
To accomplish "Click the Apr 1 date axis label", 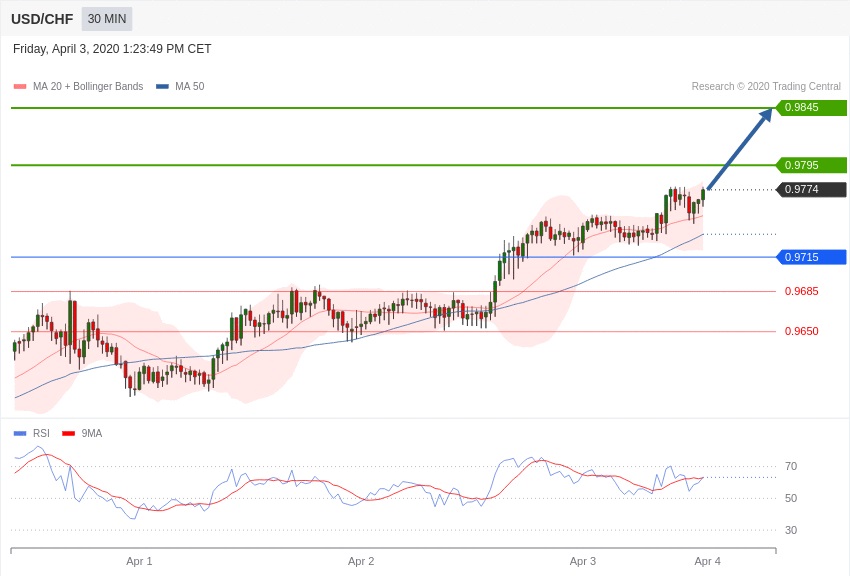I will click(x=139, y=561).
